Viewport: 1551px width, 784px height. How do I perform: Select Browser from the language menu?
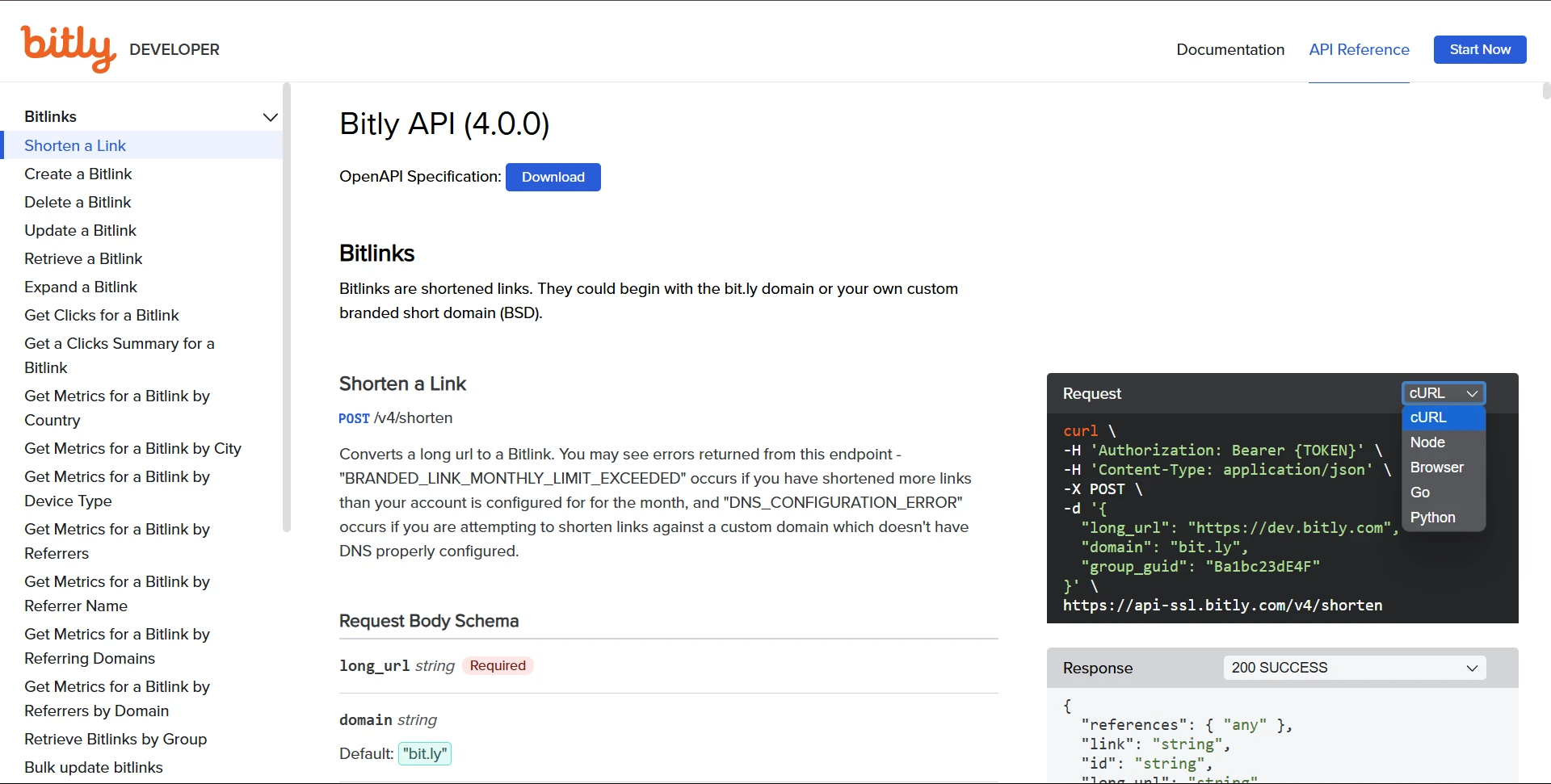coord(1436,467)
